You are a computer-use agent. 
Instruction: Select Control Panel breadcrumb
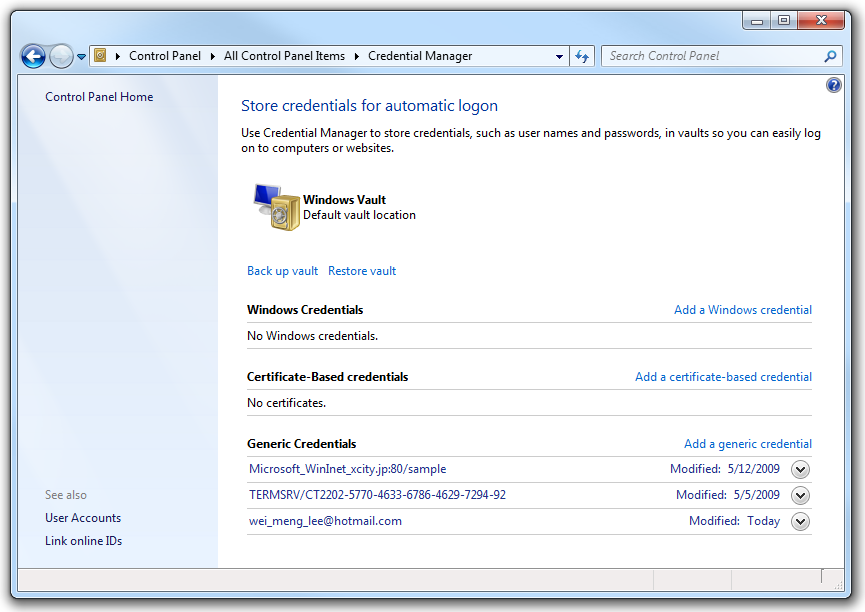point(165,56)
